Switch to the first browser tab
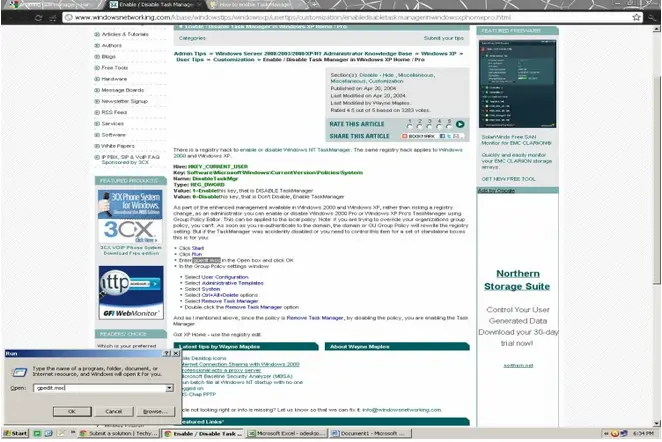This screenshot has height=442, width=662. coord(51,5)
